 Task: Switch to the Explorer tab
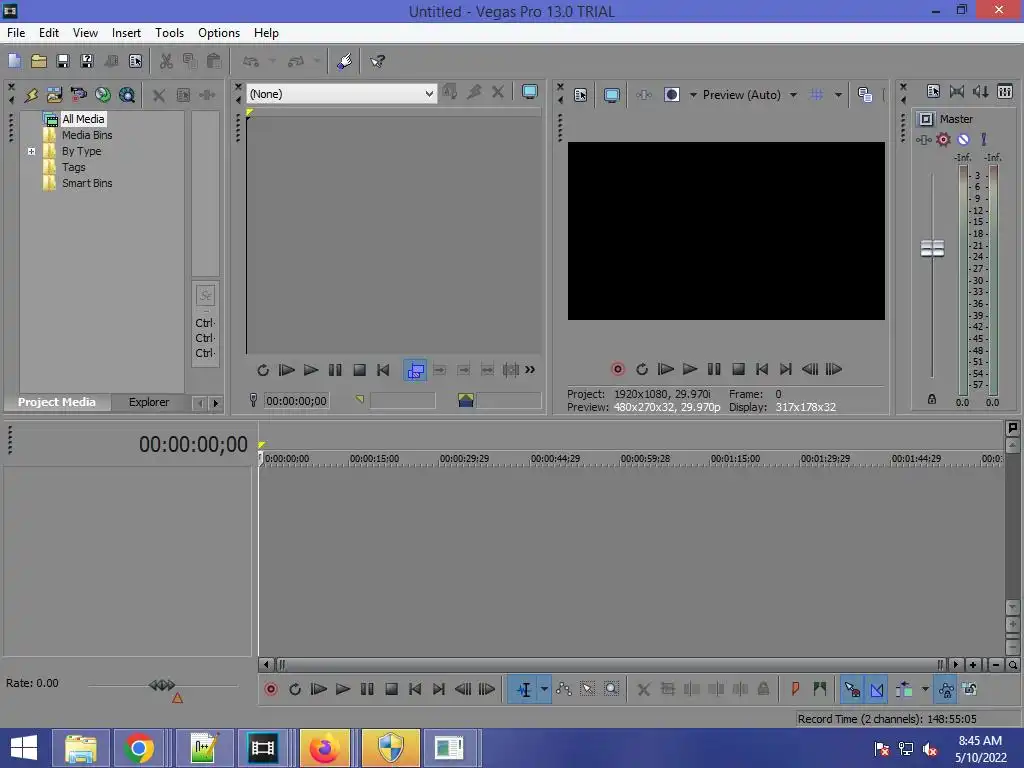click(x=149, y=402)
